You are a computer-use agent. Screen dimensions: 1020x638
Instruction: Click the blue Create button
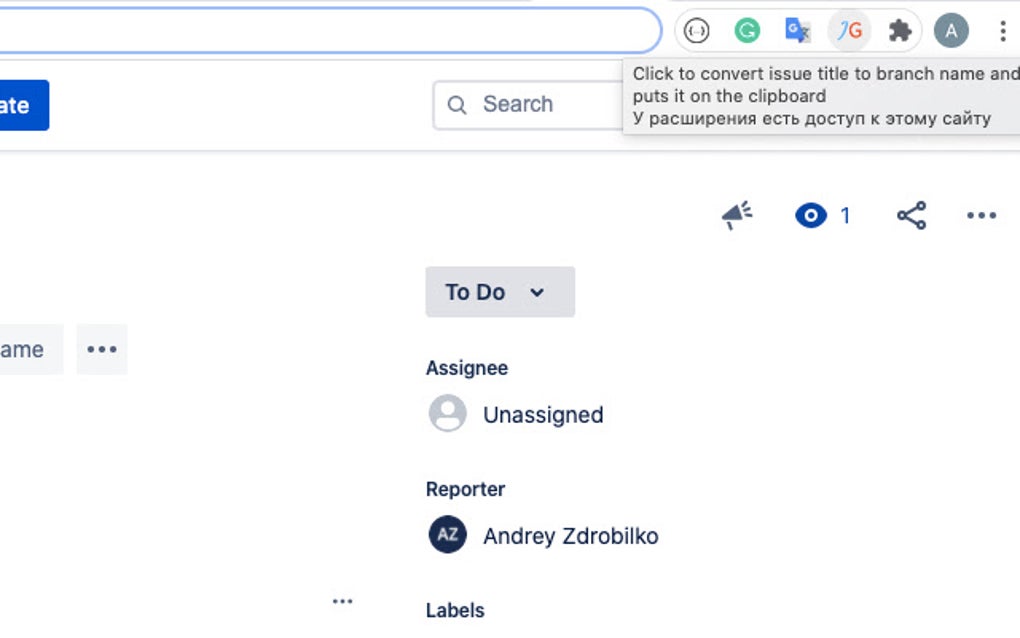(20, 104)
